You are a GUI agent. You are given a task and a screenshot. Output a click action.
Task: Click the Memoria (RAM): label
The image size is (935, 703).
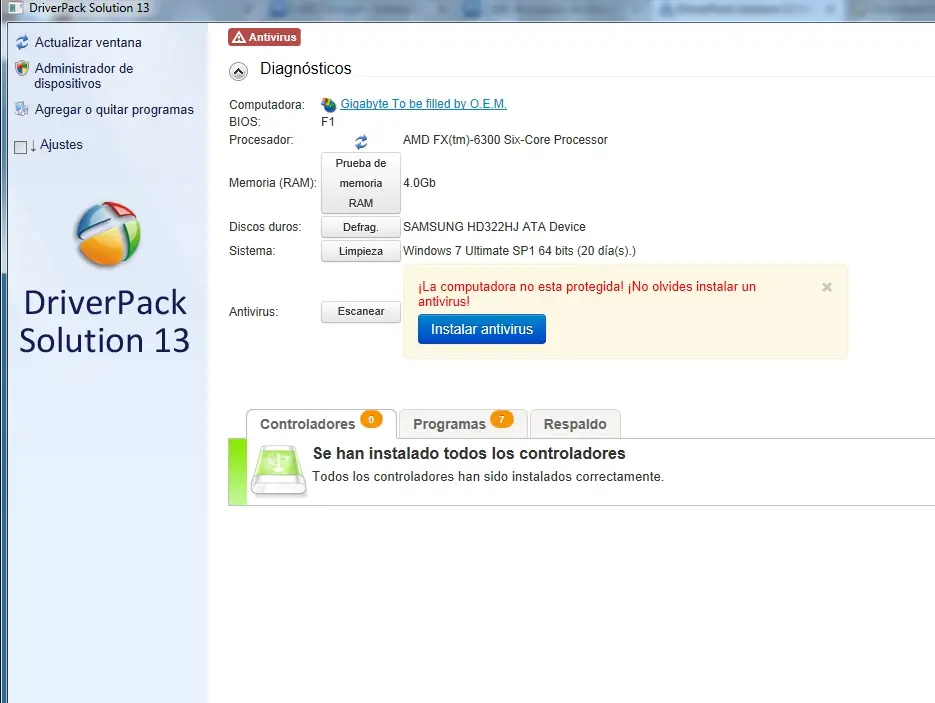click(x=273, y=183)
